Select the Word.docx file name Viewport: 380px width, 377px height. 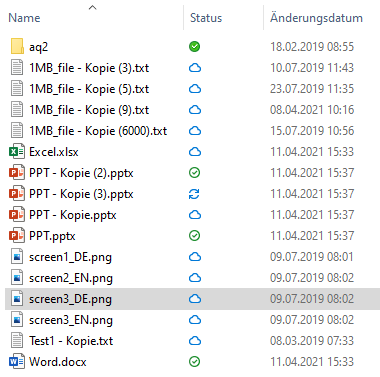point(58,362)
